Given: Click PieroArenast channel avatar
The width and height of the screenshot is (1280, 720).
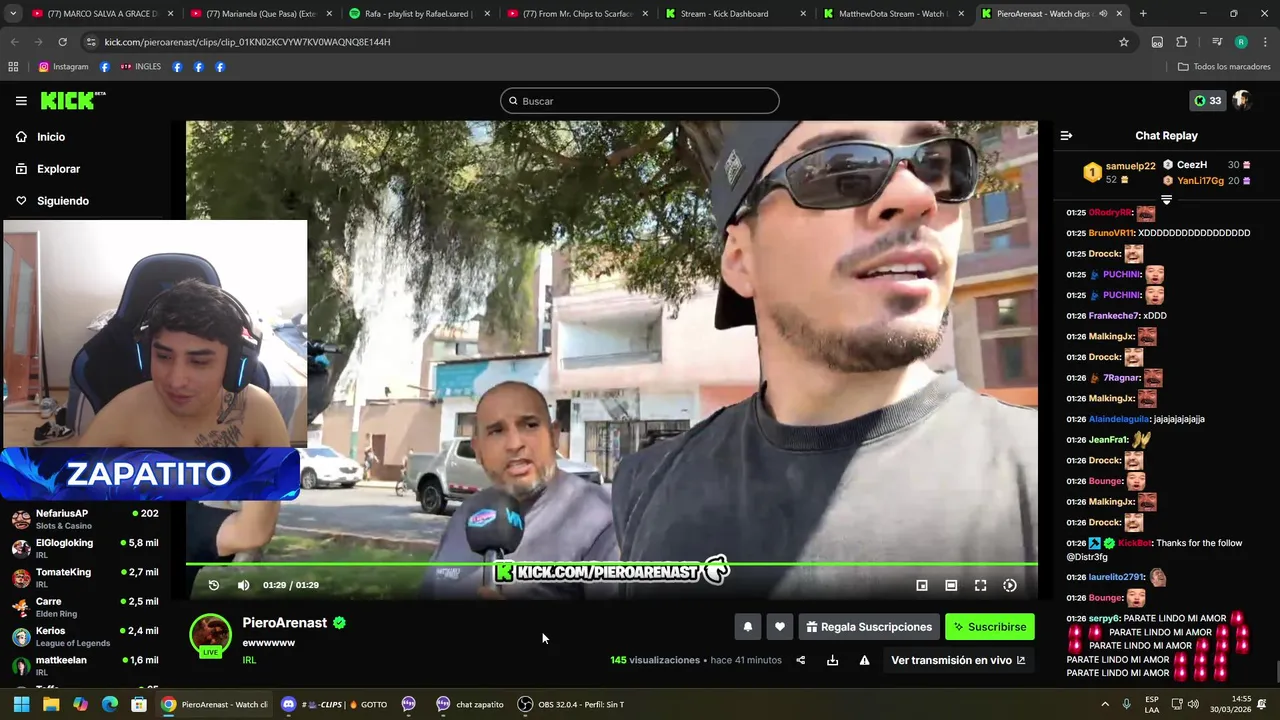Looking at the screenshot, I should (211, 636).
